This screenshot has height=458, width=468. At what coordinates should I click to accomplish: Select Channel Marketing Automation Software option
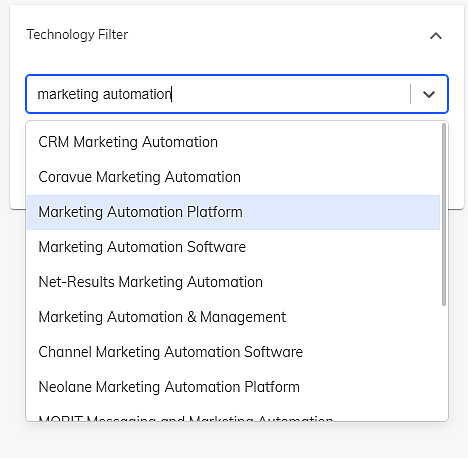point(233,352)
